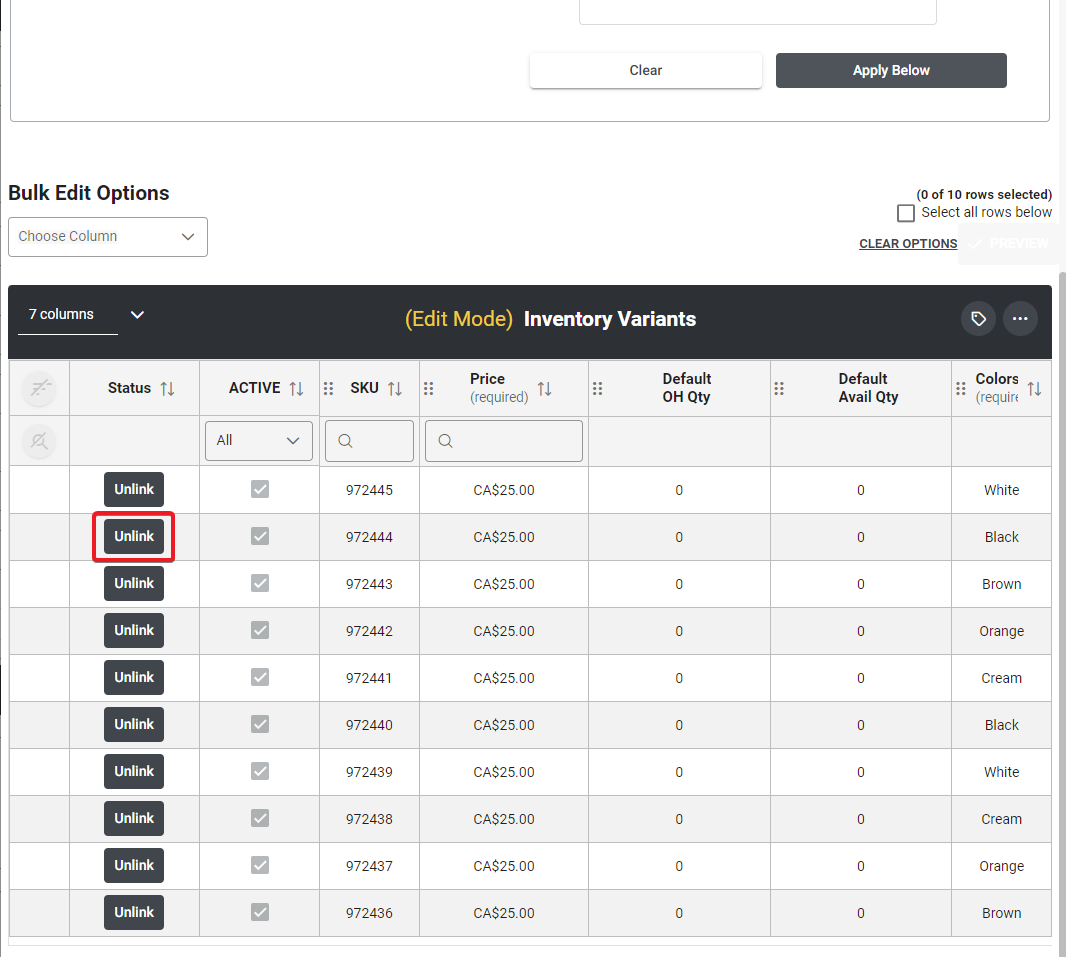
Task: Click the tag icon in table header
Action: 978,319
